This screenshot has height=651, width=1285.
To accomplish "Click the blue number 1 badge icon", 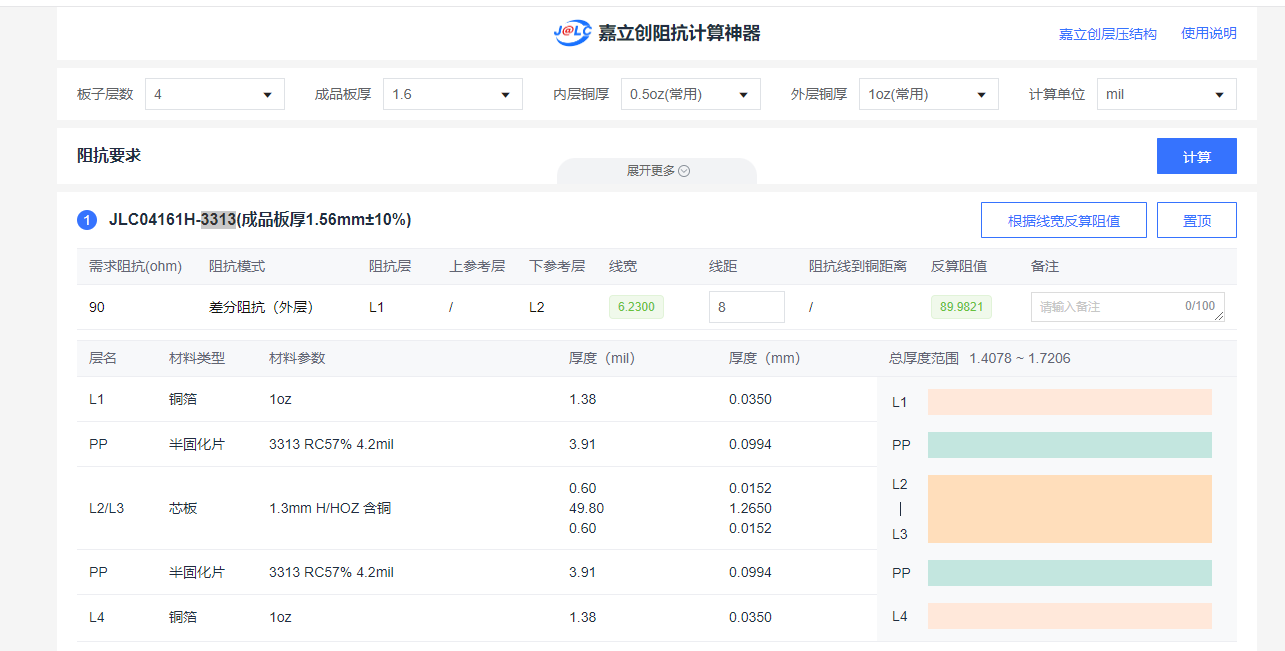I will click(x=87, y=220).
